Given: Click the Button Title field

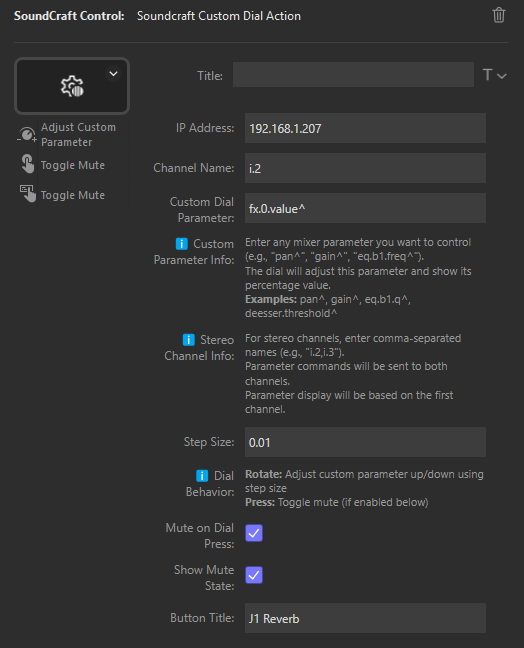Looking at the screenshot, I should pyautogui.click(x=365, y=618).
